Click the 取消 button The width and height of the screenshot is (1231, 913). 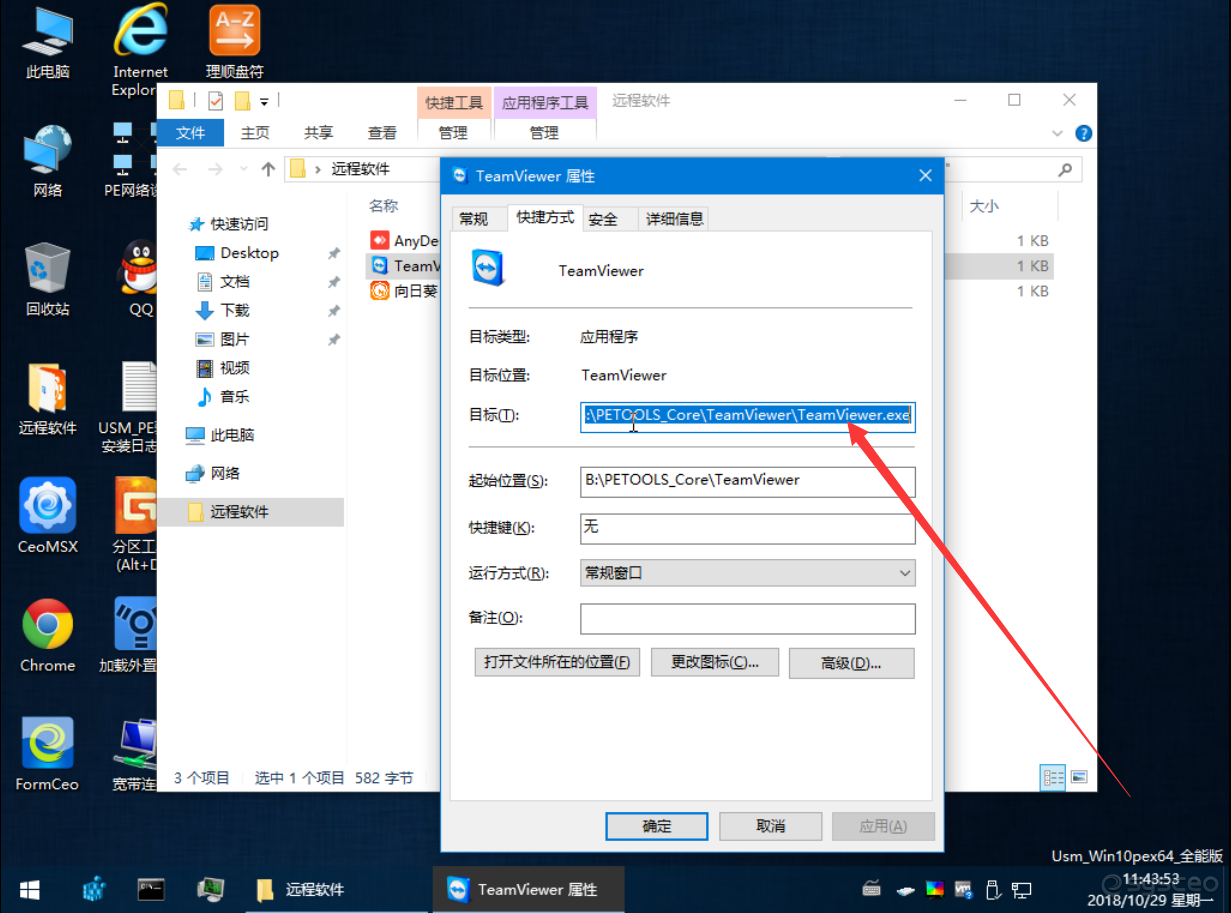point(771,826)
